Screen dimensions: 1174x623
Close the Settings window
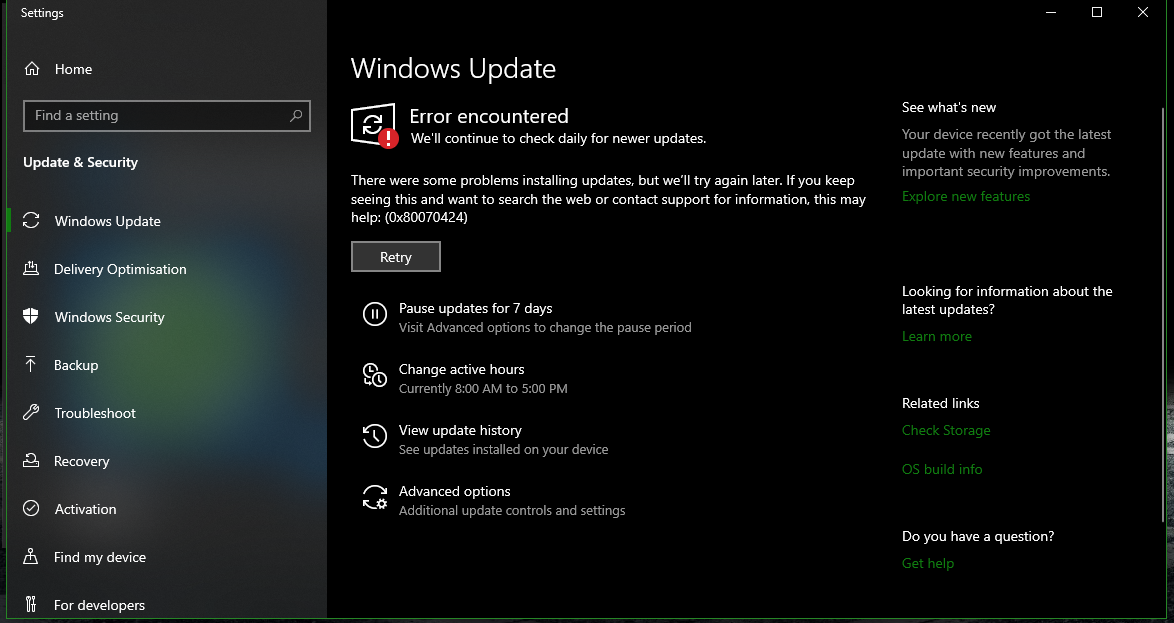(1143, 12)
